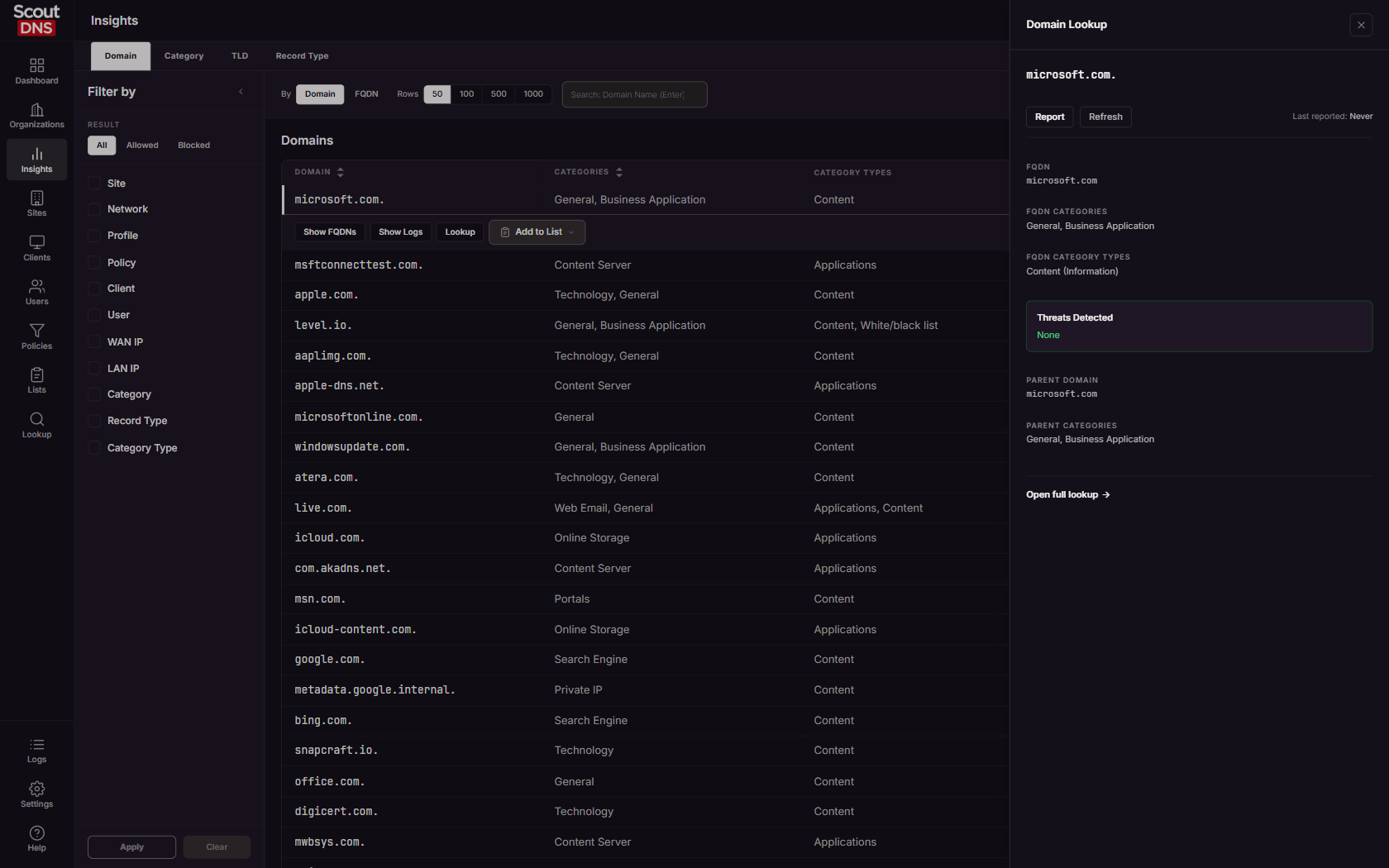Open the Settings gear icon

(36, 794)
